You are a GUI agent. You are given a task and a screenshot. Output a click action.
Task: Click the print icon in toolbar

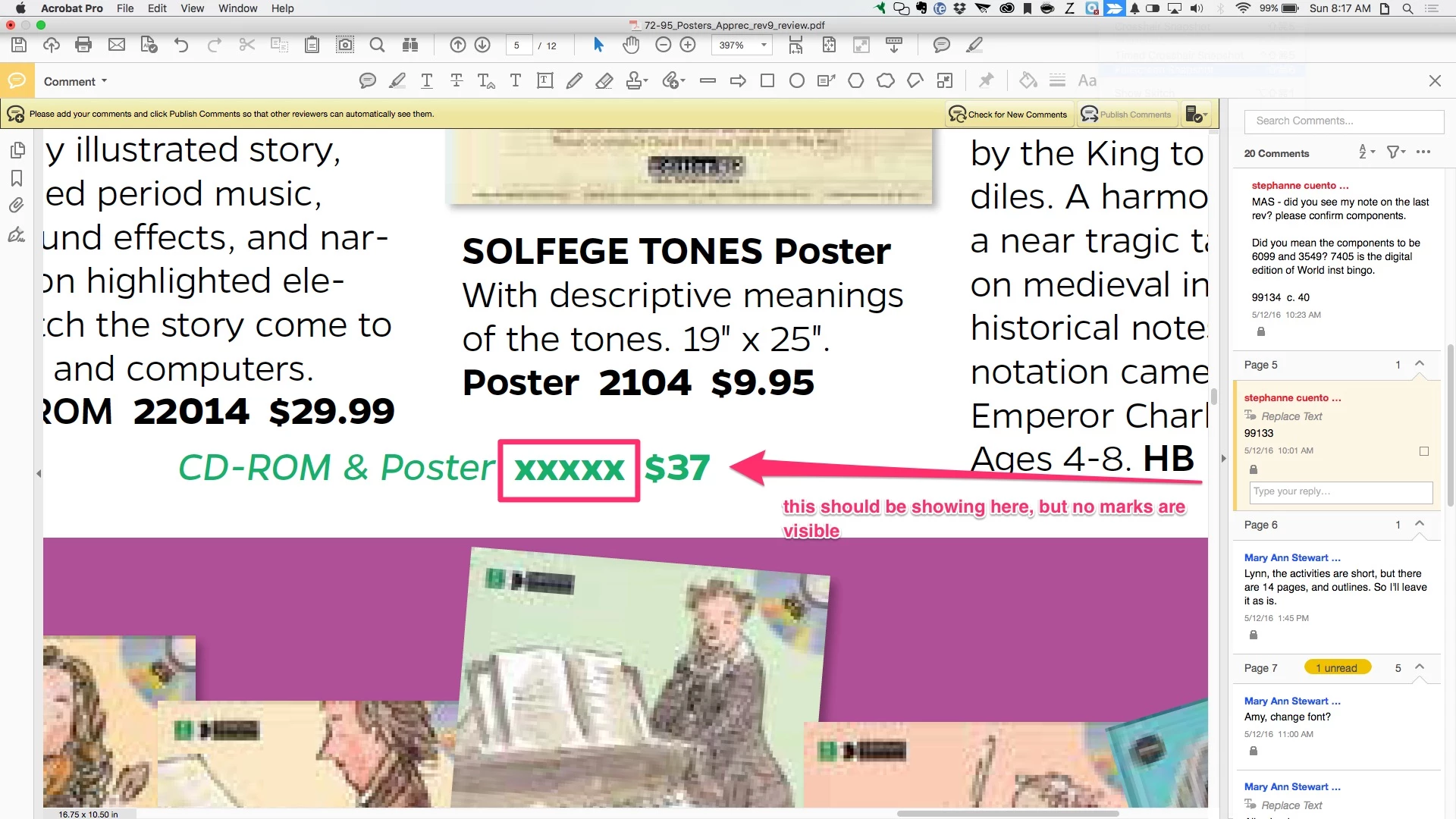click(x=83, y=45)
